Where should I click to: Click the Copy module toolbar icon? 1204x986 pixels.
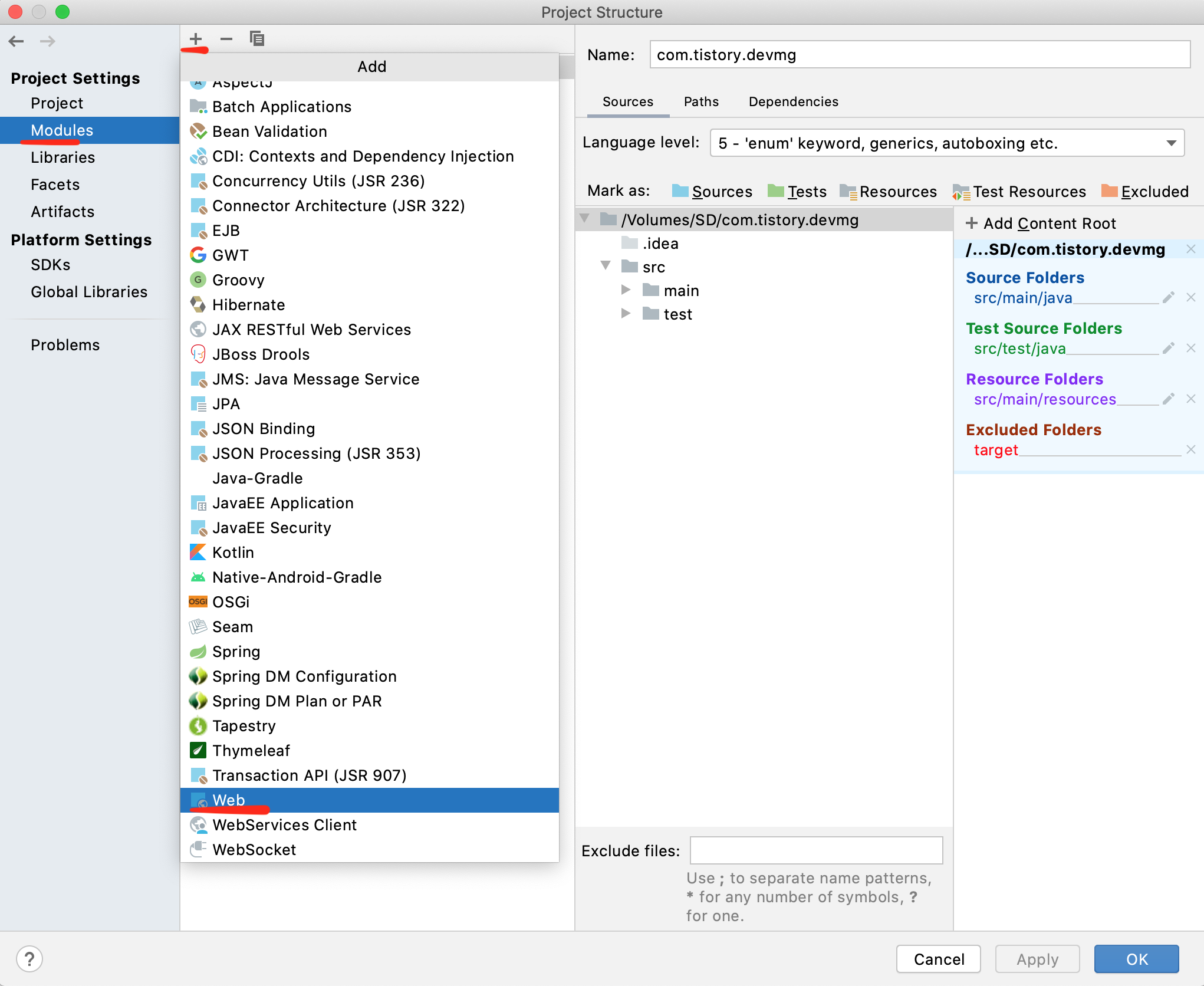[x=257, y=39]
